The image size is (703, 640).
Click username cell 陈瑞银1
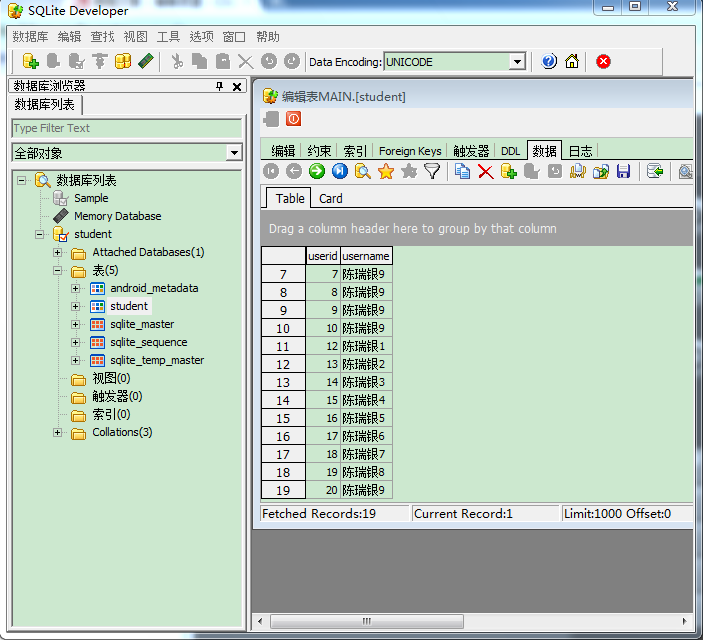[366, 346]
